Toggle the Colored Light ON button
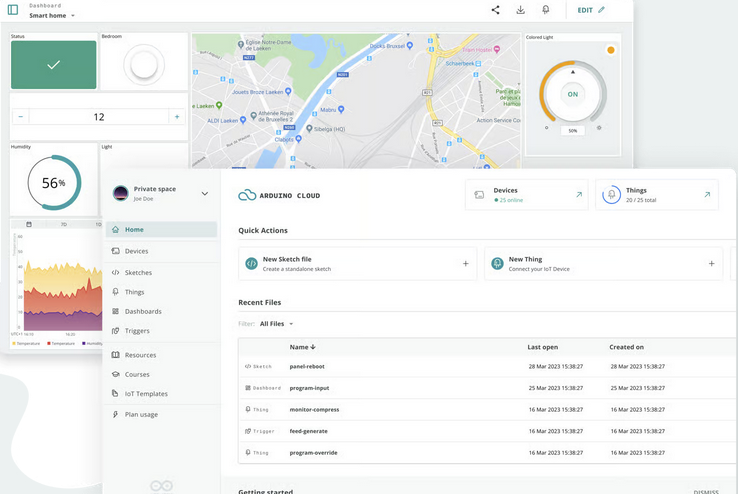 coord(573,94)
